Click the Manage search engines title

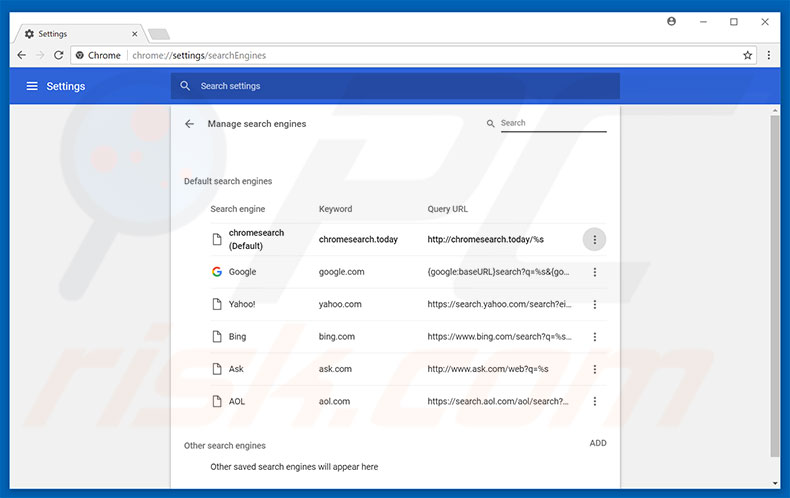(x=257, y=124)
